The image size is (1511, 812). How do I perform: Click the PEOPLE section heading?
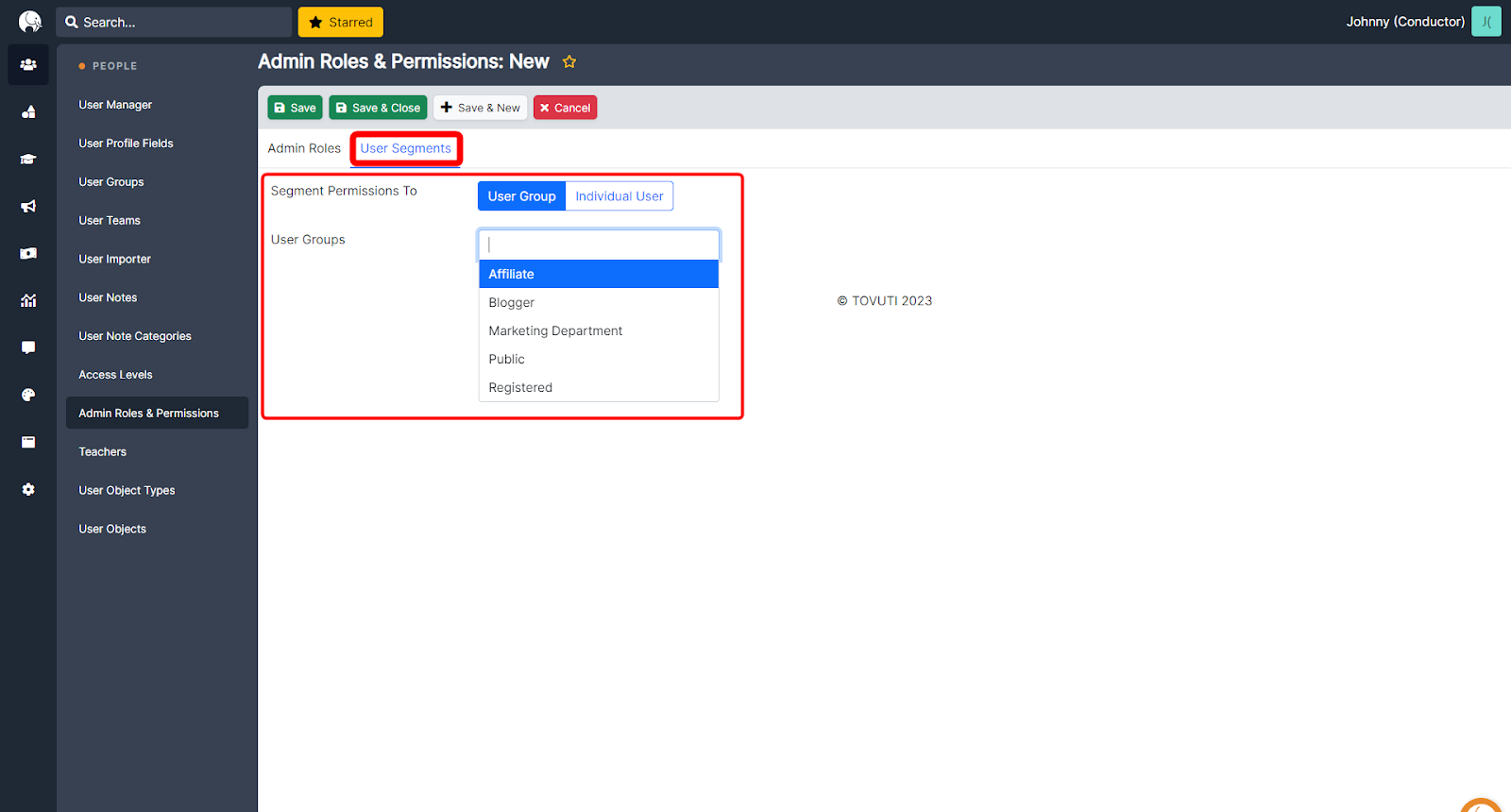tap(115, 66)
